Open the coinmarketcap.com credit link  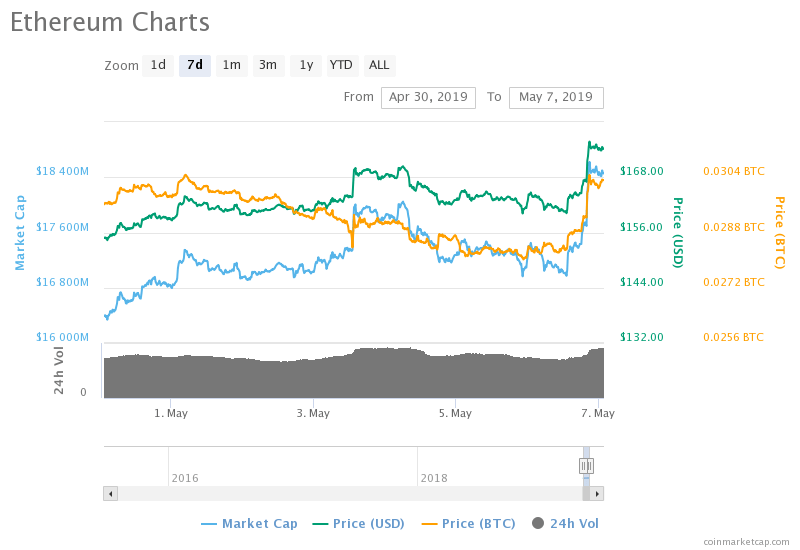745,541
